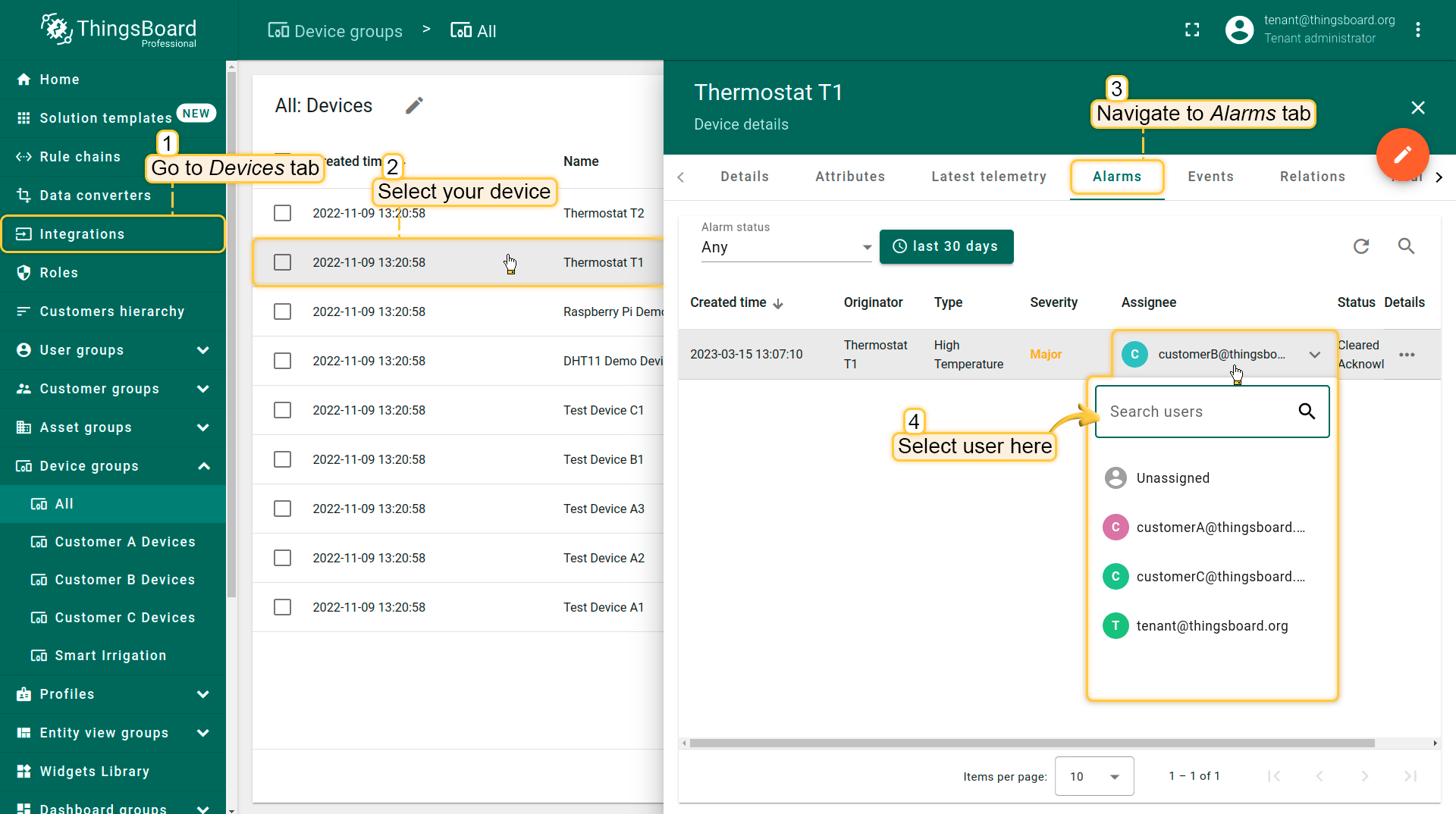Viewport: 1456px width, 814px height.
Task: Refresh the alarms table
Action: coord(1361,246)
